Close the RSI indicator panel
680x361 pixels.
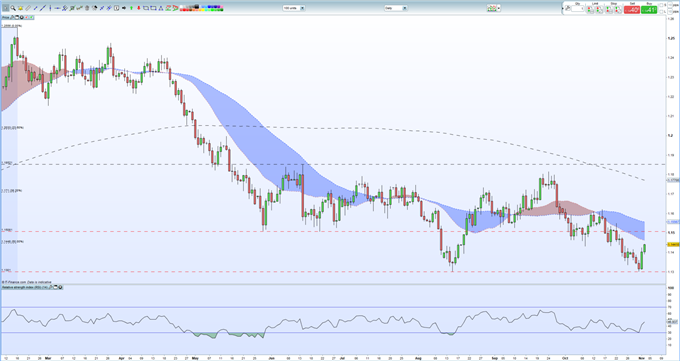click(60, 287)
